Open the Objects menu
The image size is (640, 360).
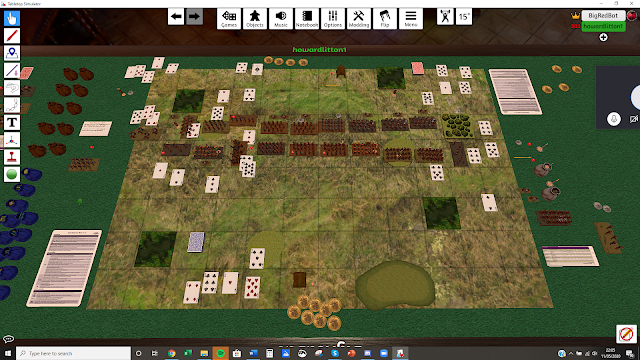[255, 18]
